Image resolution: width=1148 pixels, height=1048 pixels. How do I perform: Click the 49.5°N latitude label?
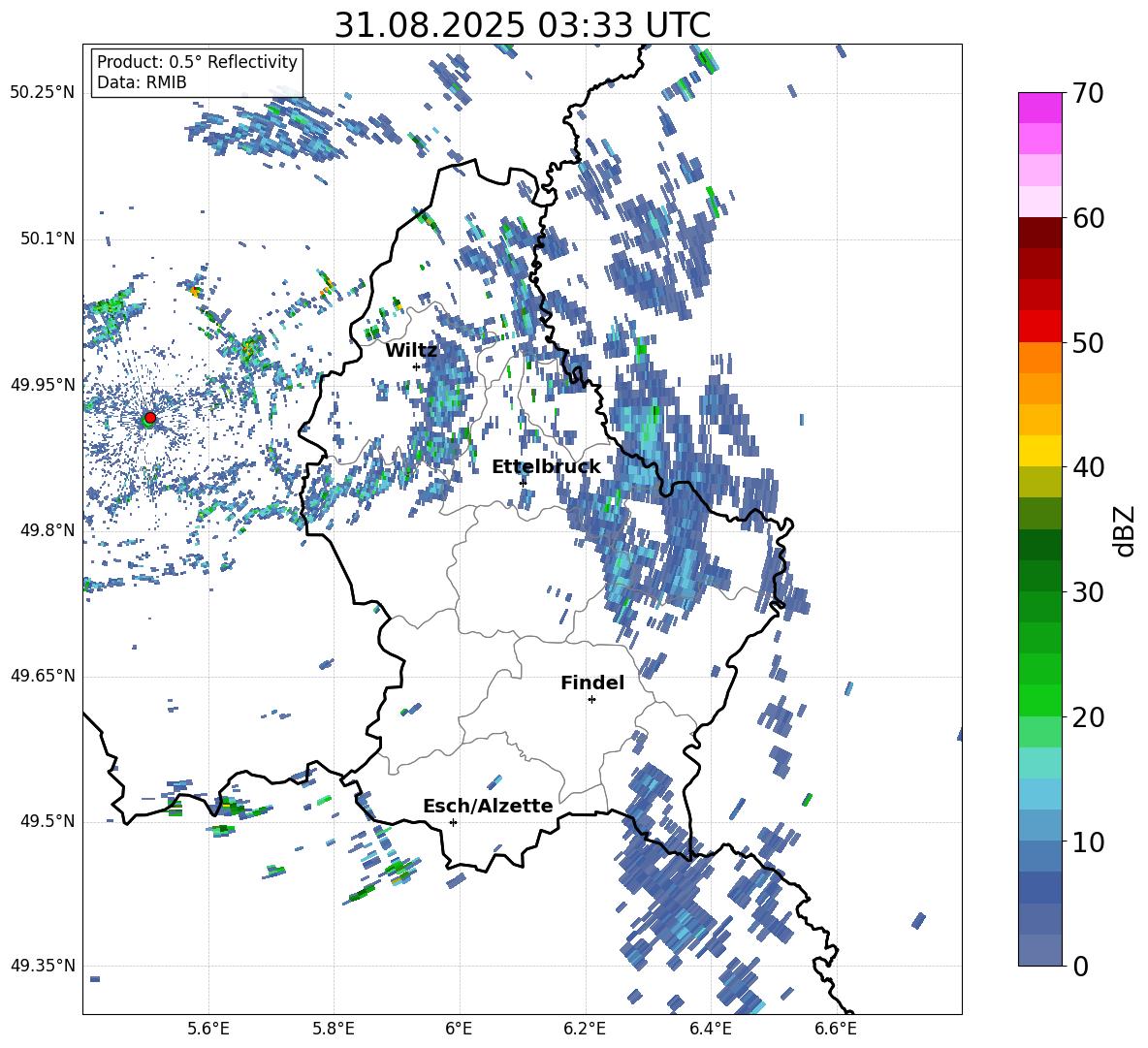pos(47,821)
